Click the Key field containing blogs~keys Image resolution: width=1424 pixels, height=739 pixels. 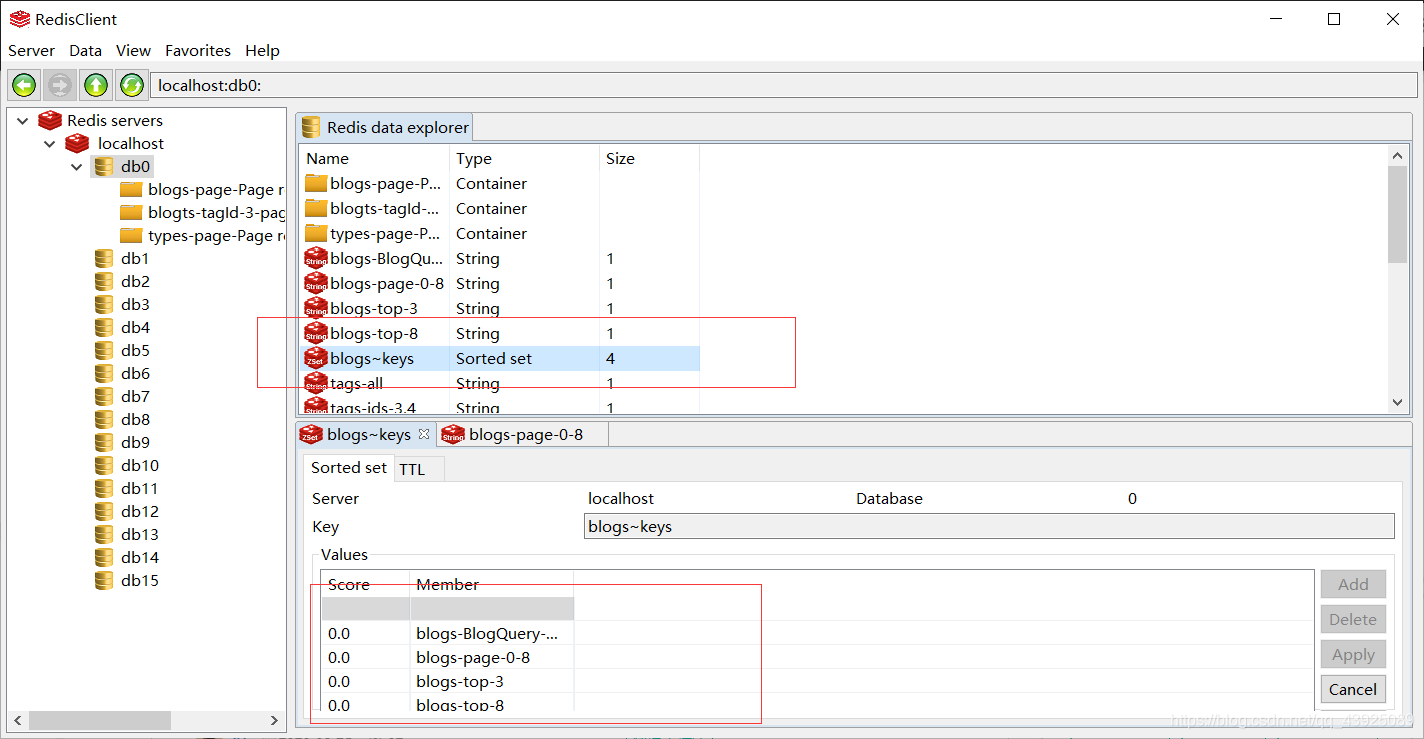[989, 527]
